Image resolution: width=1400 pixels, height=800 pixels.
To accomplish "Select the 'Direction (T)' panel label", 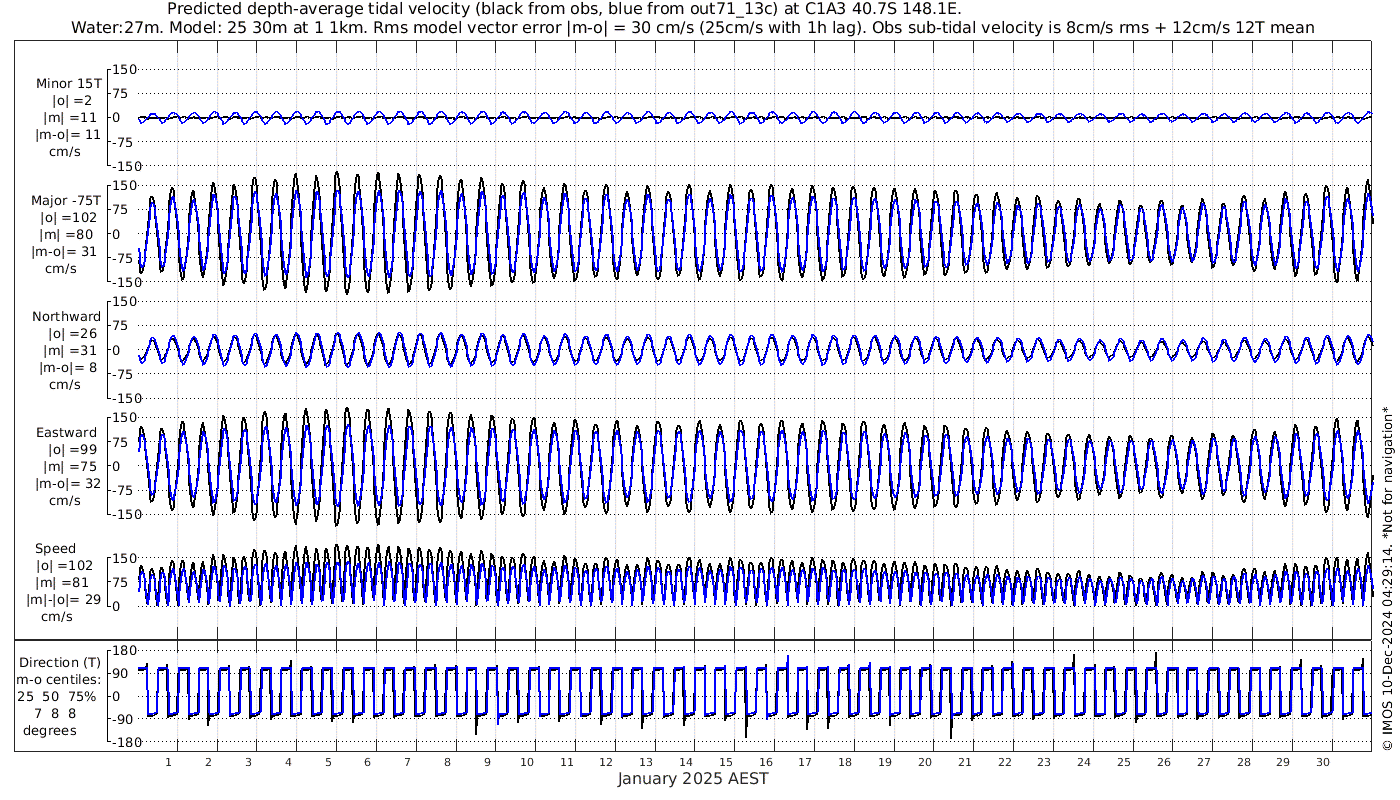I will click(60, 663).
